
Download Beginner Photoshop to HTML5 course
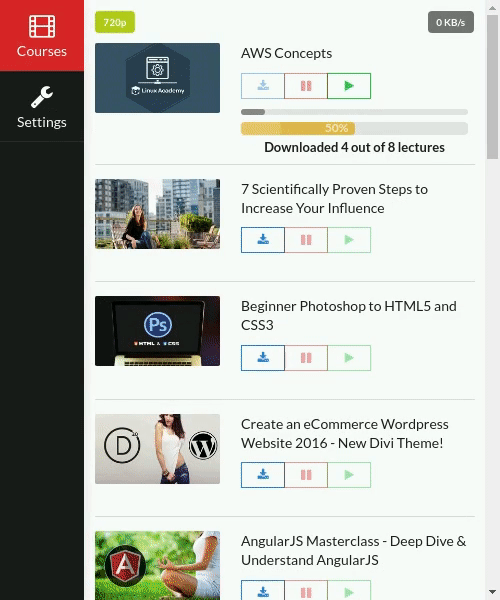click(263, 358)
